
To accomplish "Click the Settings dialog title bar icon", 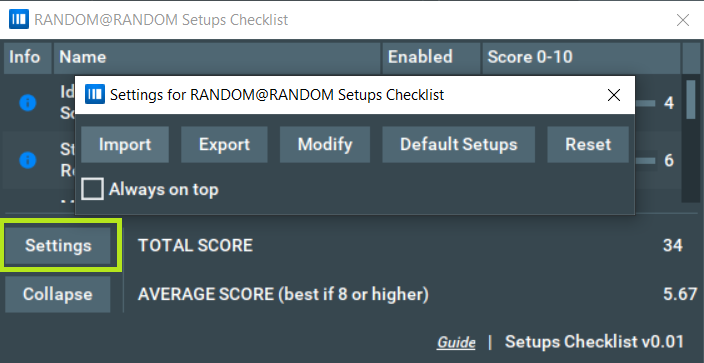I will tap(95, 94).
